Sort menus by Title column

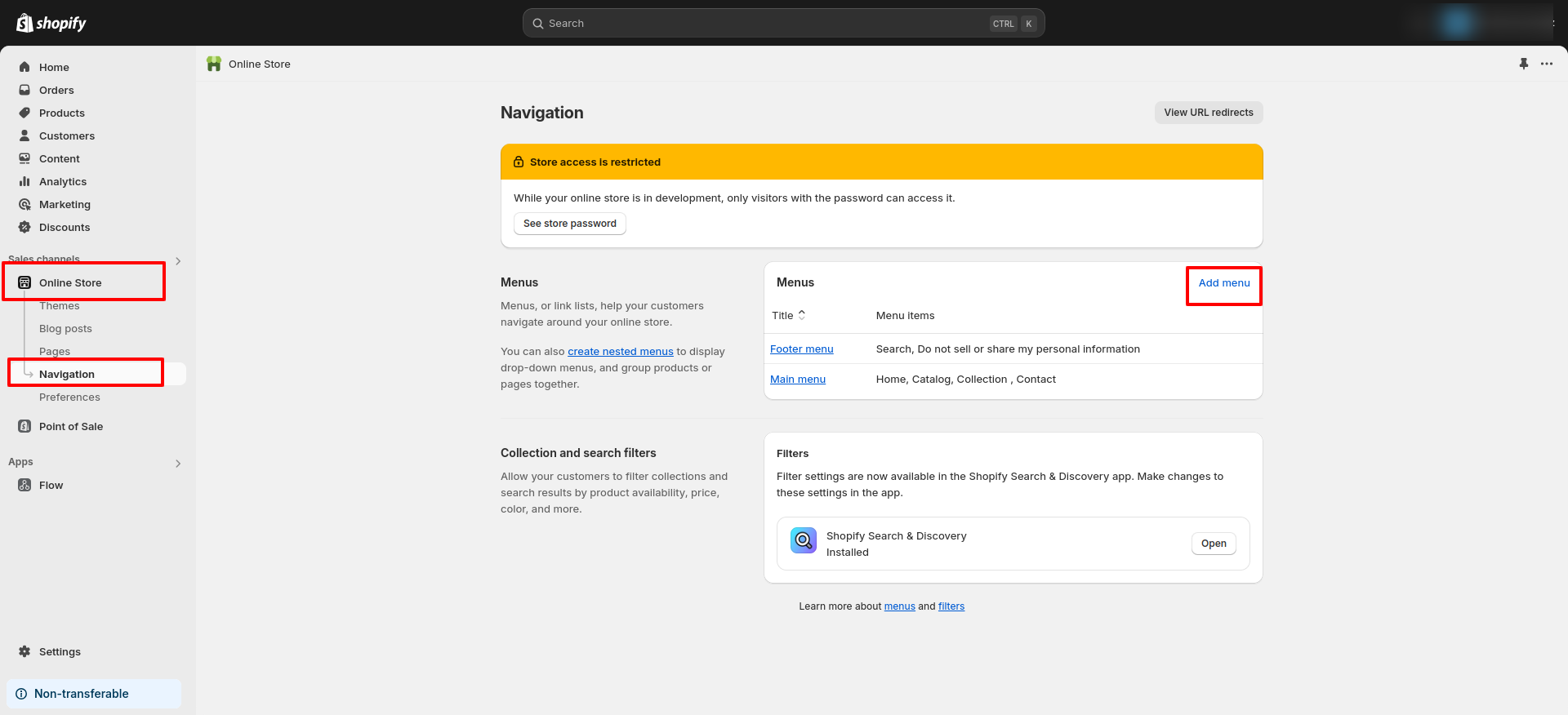(x=789, y=315)
